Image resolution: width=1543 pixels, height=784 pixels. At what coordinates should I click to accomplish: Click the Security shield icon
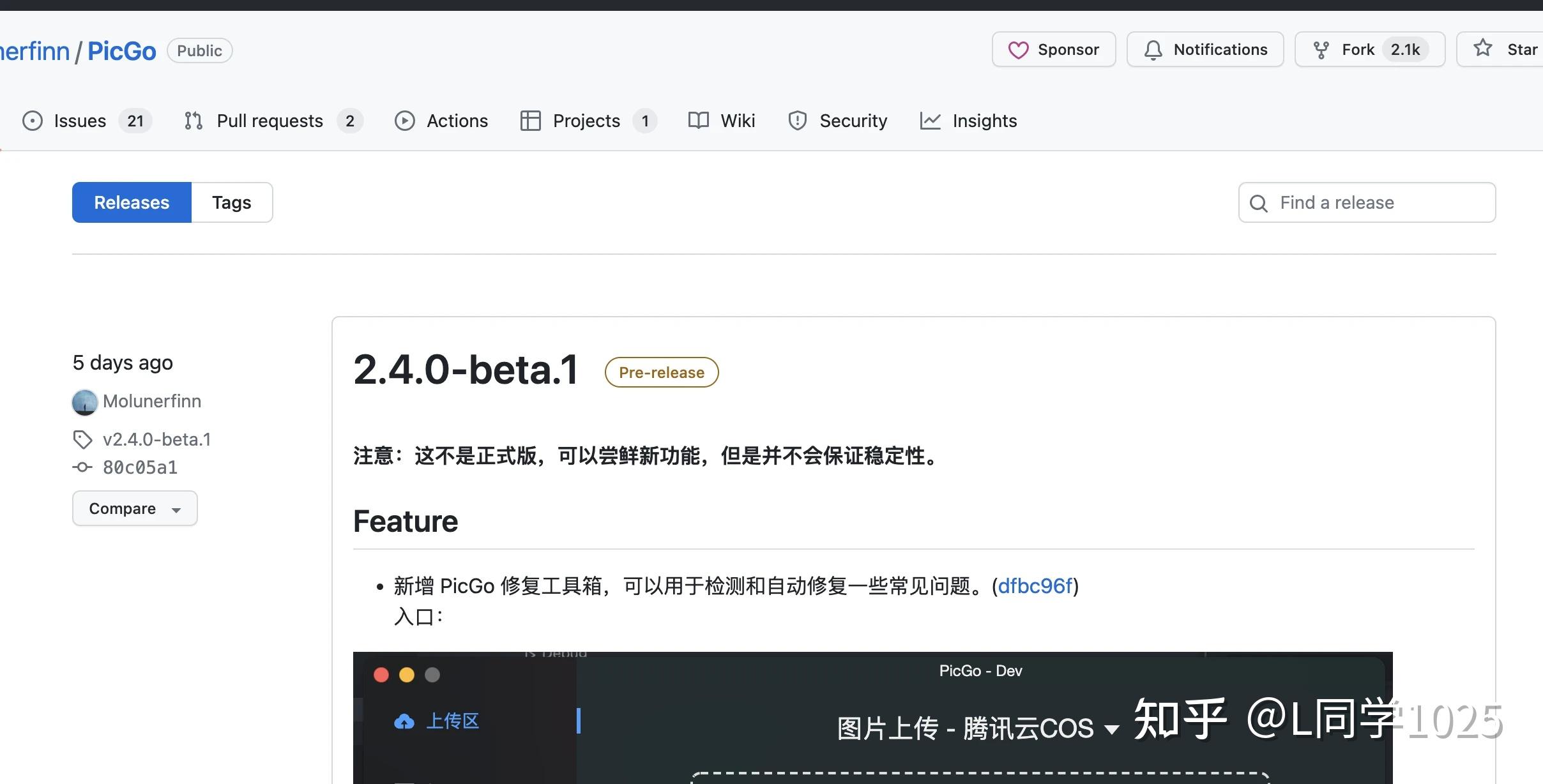tap(798, 121)
